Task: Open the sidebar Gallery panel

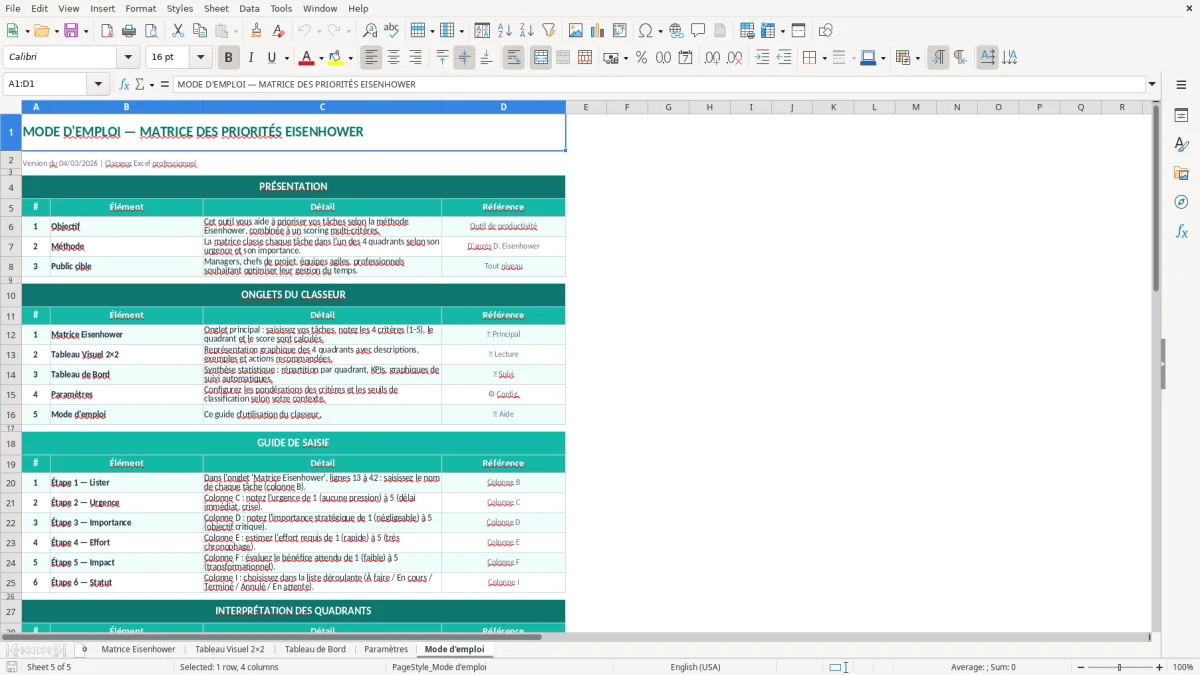Action: pyautogui.click(x=1181, y=173)
